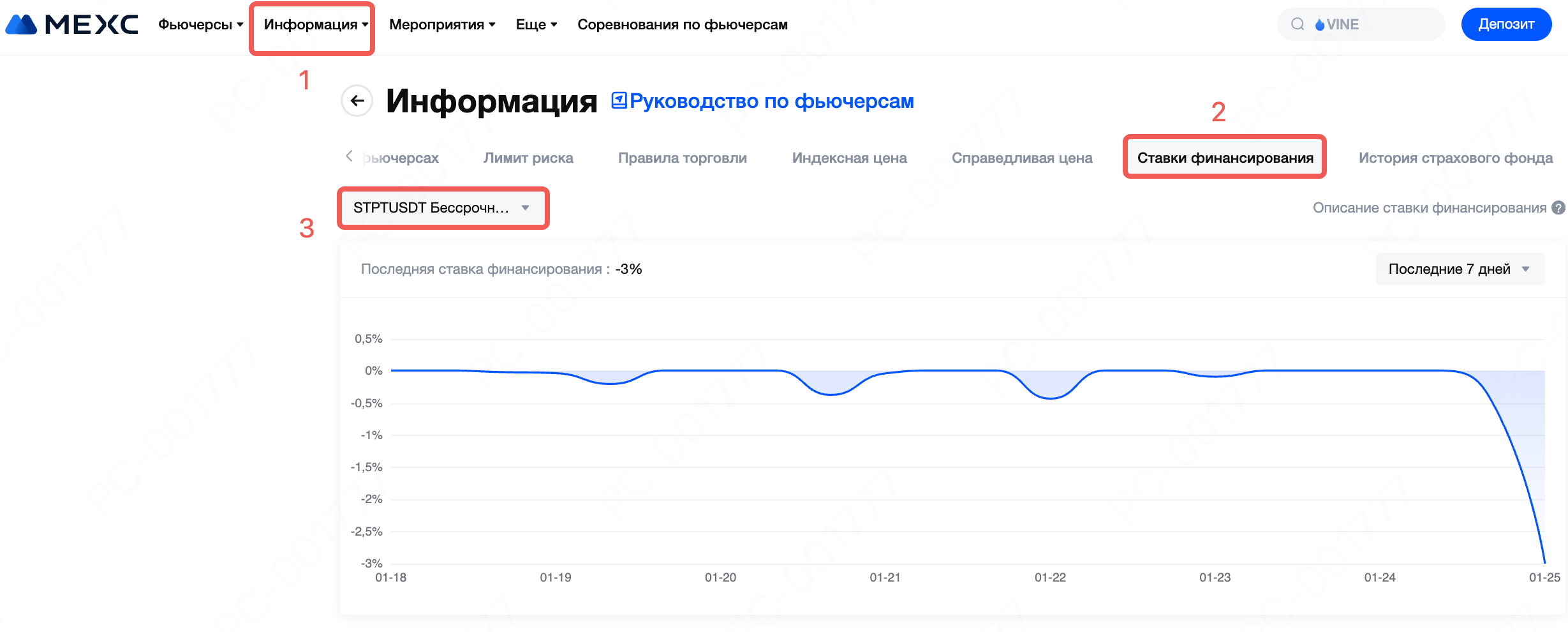The image size is (1568, 632).
Task: Open the Информация menu
Action: (x=315, y=24)
